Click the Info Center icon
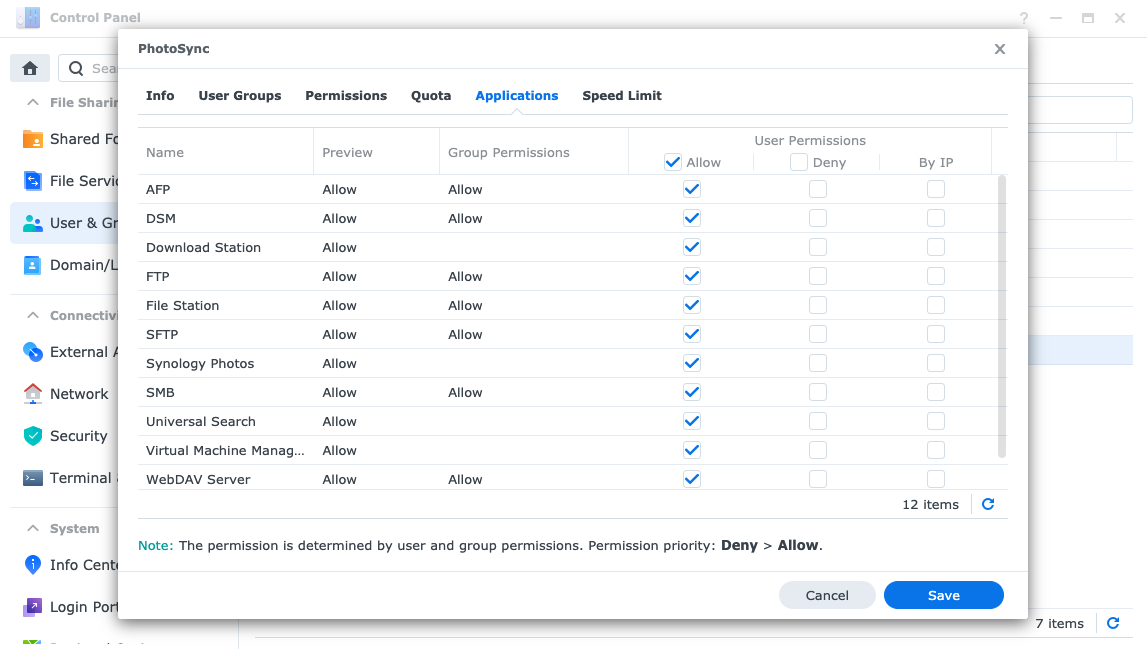The height and width of the screenshot is (649, 1147). (33, 565)
